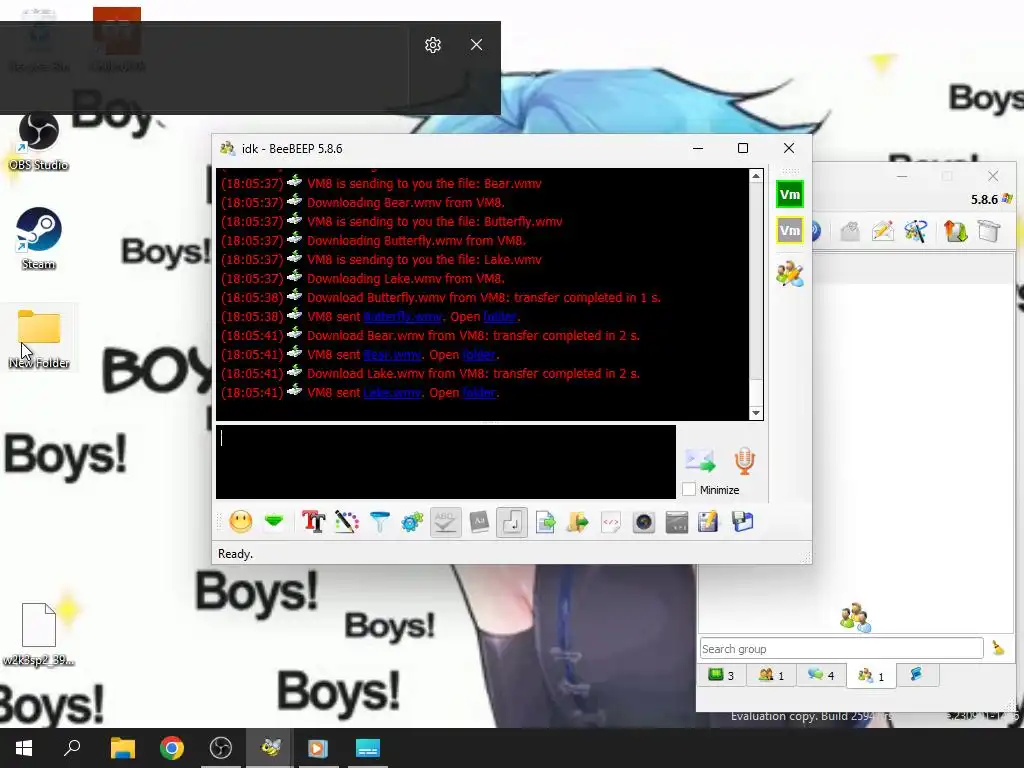The image size is (1024, 768).
Task: Click the trash bin icon in main window
Action: [989, 231]
